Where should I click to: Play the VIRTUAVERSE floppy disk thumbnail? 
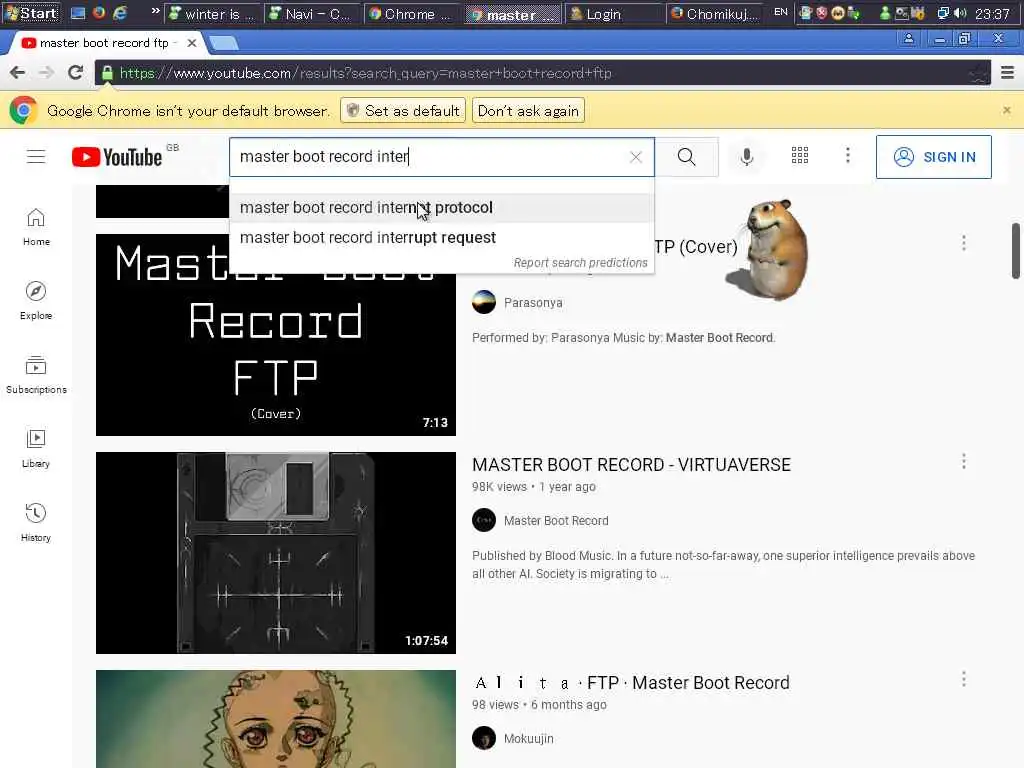point(276,552)
